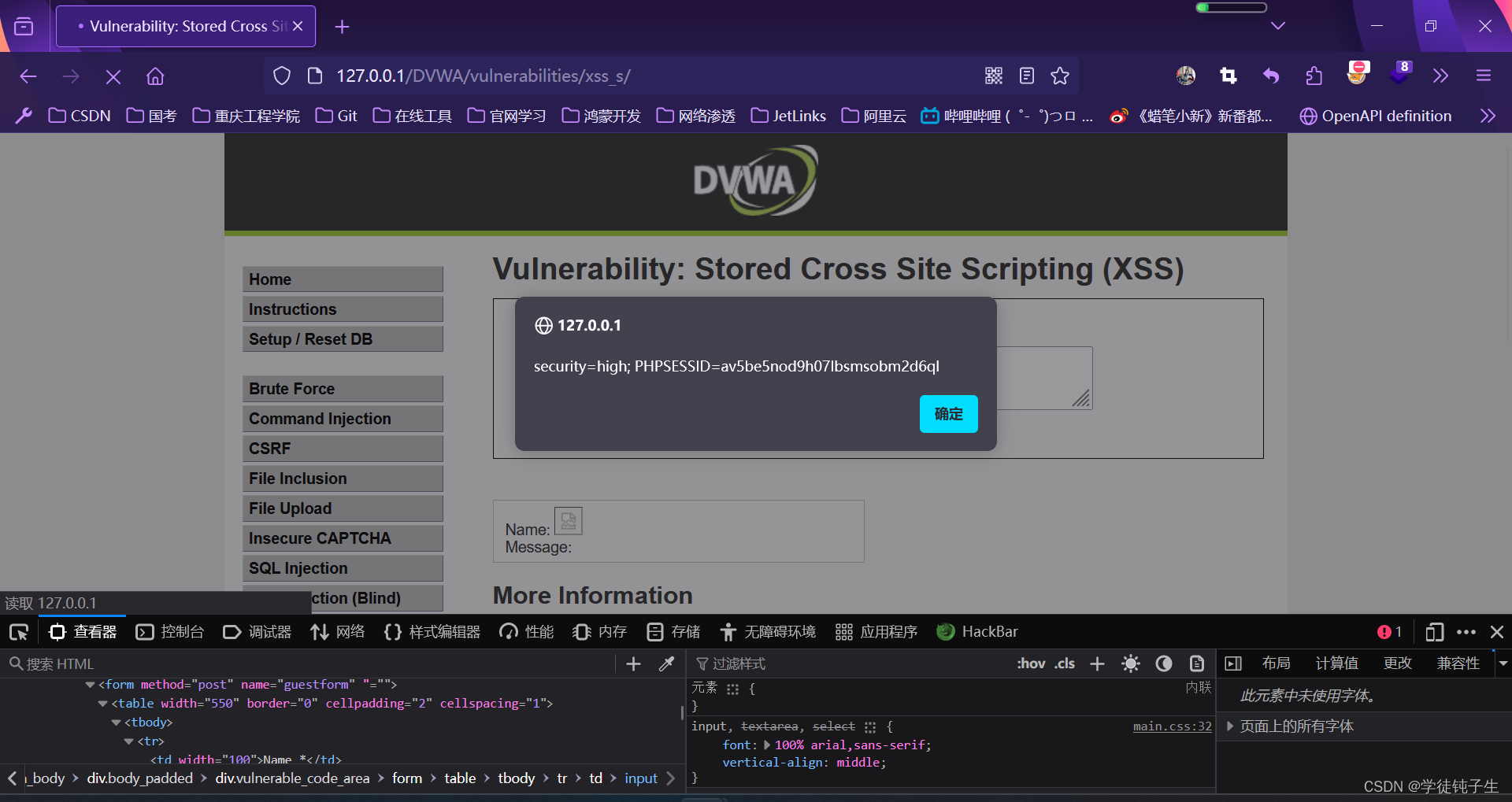Image resolution: width=1512 pixels, height=802 pixels.
Task: Toggle light color scheme simulation
Action: coord(1131,663)
